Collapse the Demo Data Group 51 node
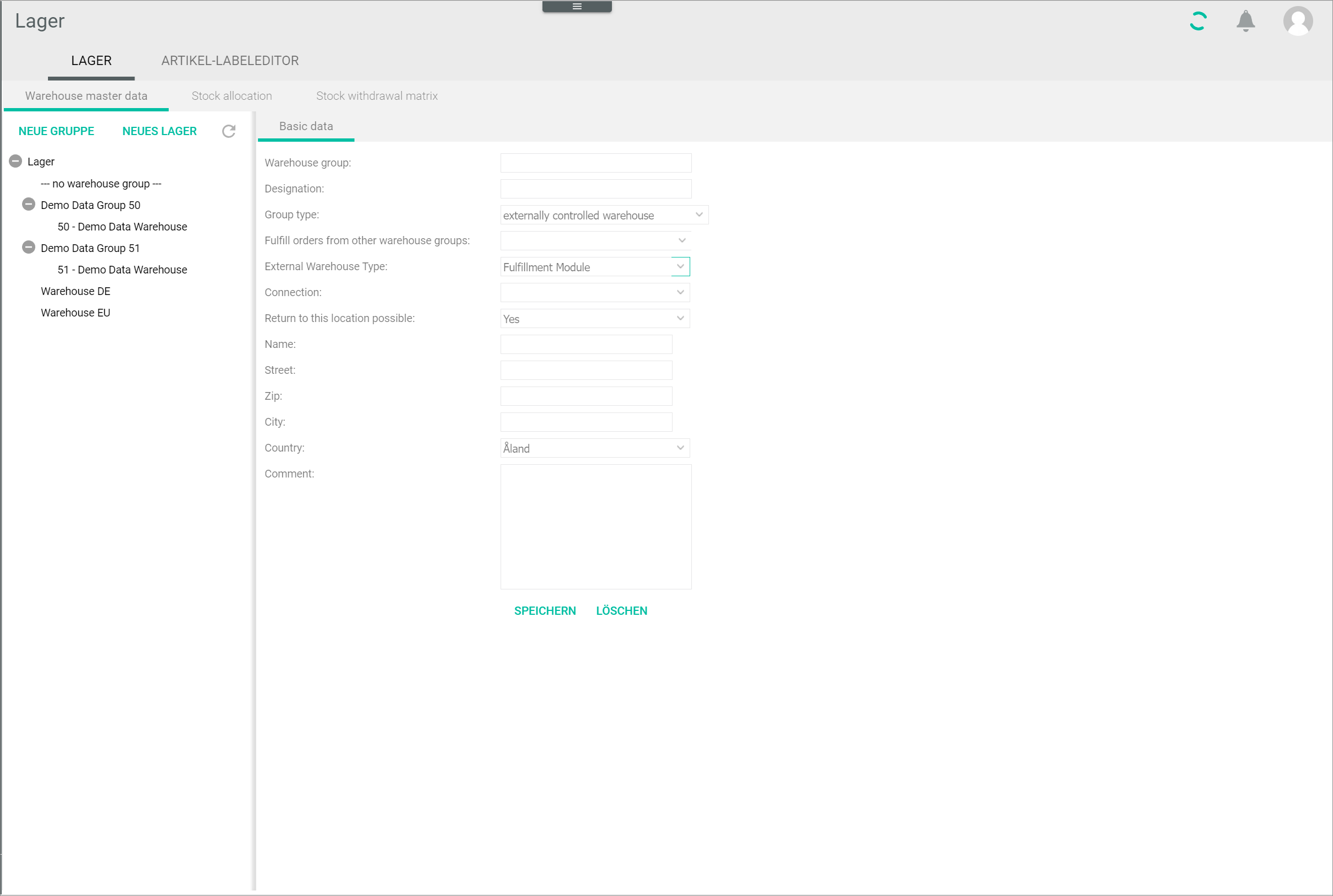The height and width of the screenshot is (896, 1333). coord(29,248)
